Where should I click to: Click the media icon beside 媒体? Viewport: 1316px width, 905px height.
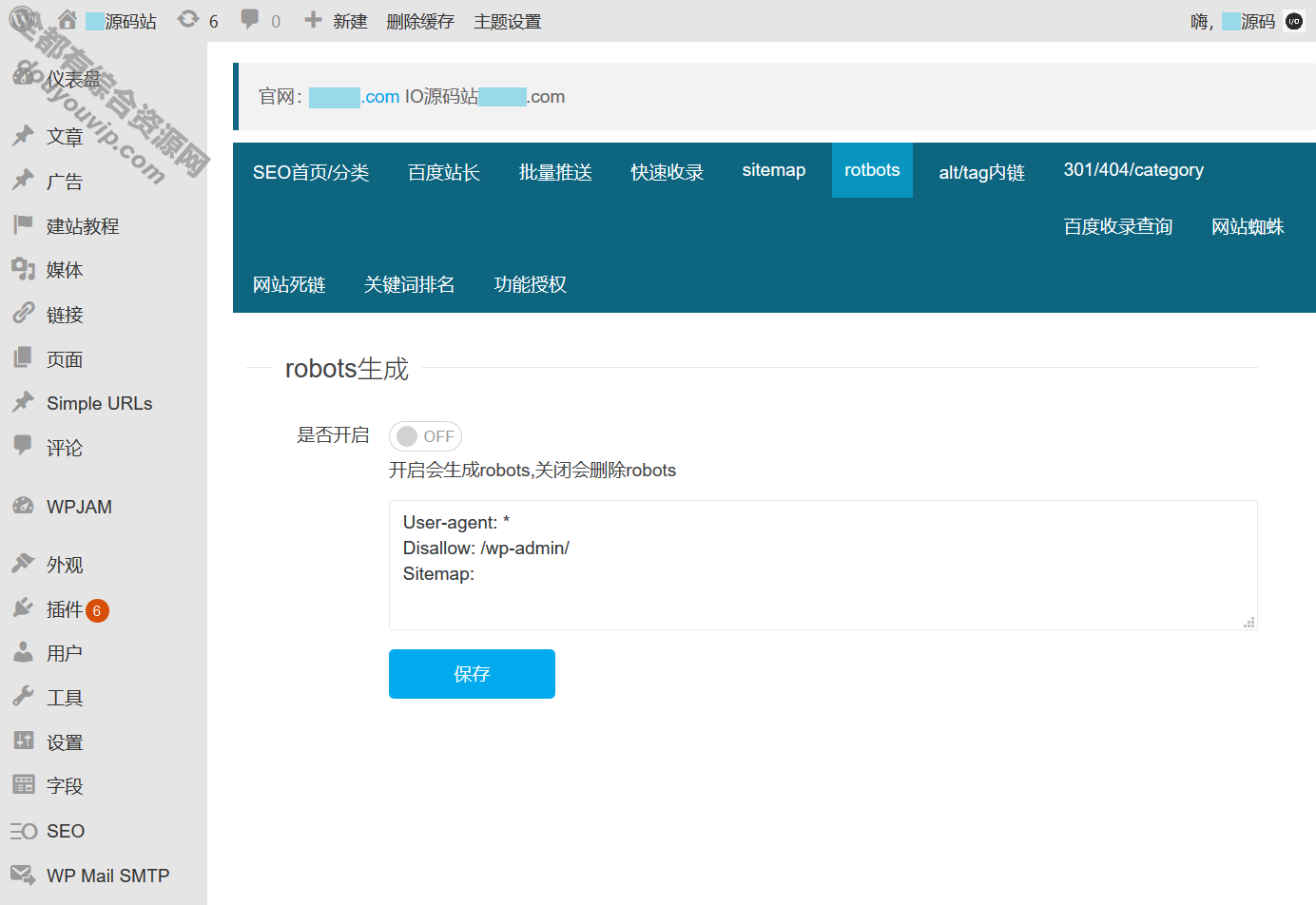(x=23, y=269)
